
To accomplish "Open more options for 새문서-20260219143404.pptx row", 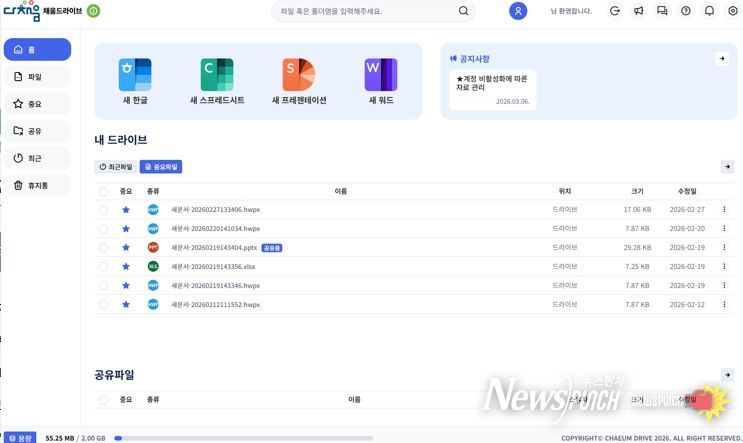I will pyautogui.click(x=724, y=247).
